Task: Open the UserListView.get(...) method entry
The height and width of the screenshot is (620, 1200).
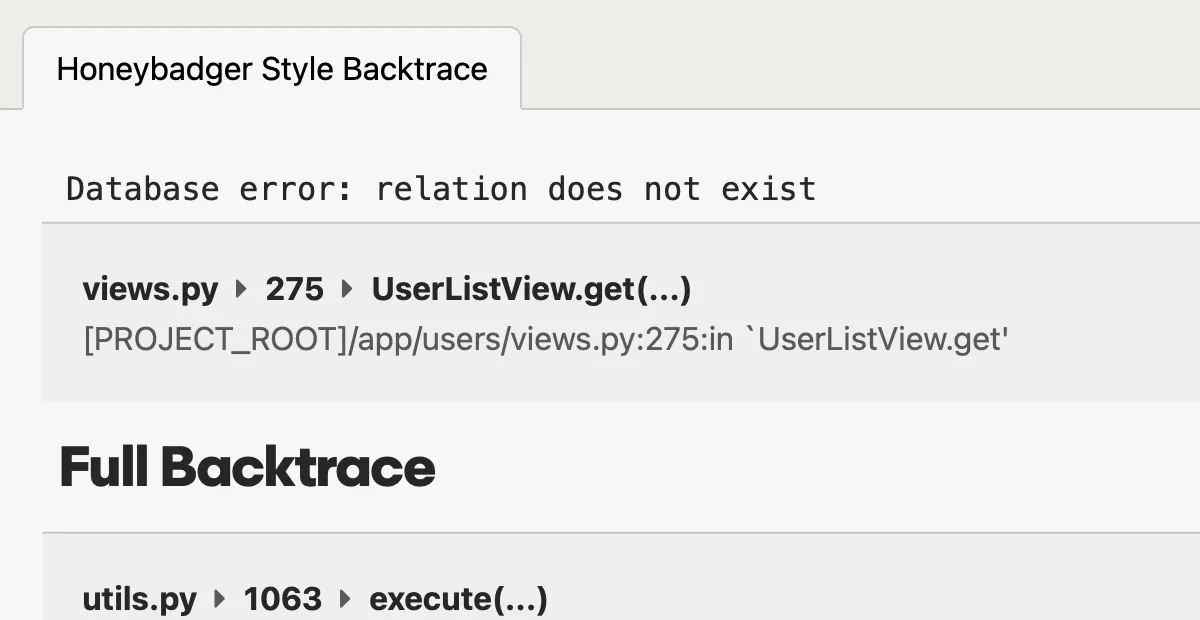Action: [x=532, y=289]
